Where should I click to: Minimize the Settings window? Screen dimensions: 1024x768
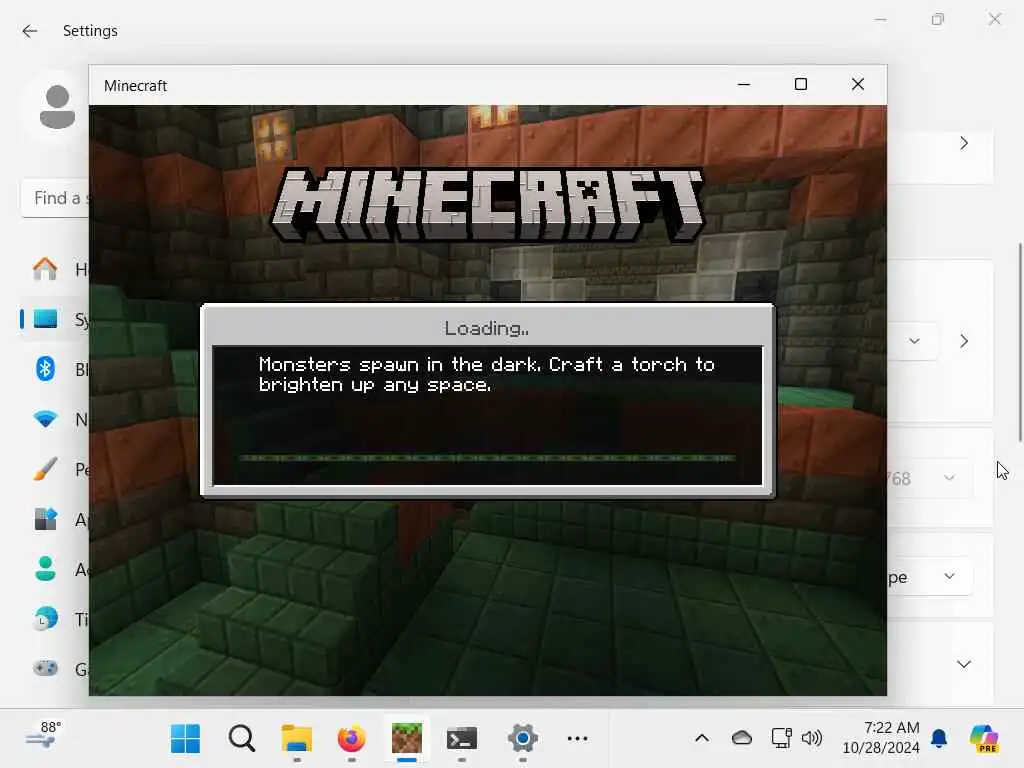pyautogui.click(x=880, y=20)
